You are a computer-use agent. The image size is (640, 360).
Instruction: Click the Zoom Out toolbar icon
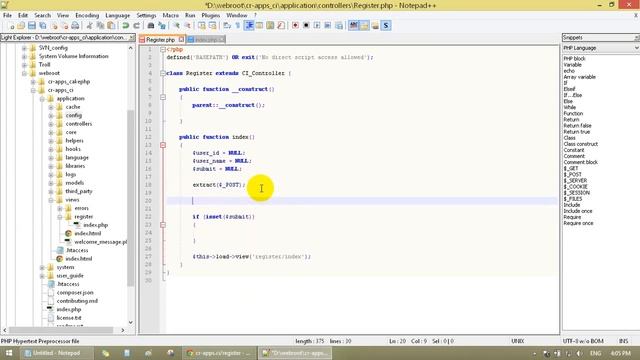tap(187, 26)
